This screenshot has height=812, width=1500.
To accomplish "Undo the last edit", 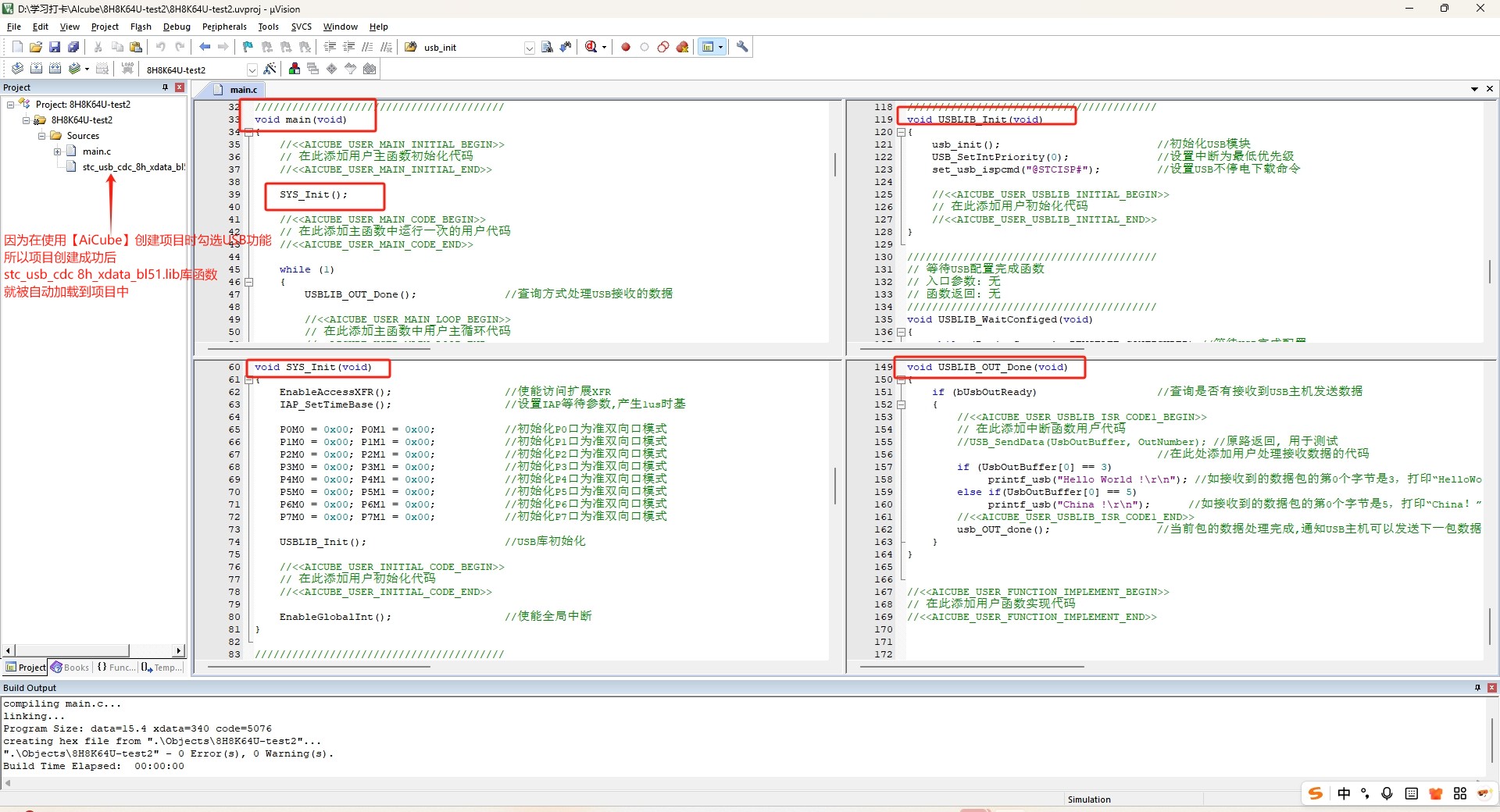I will pyautogui.click(x=161, y=47).
